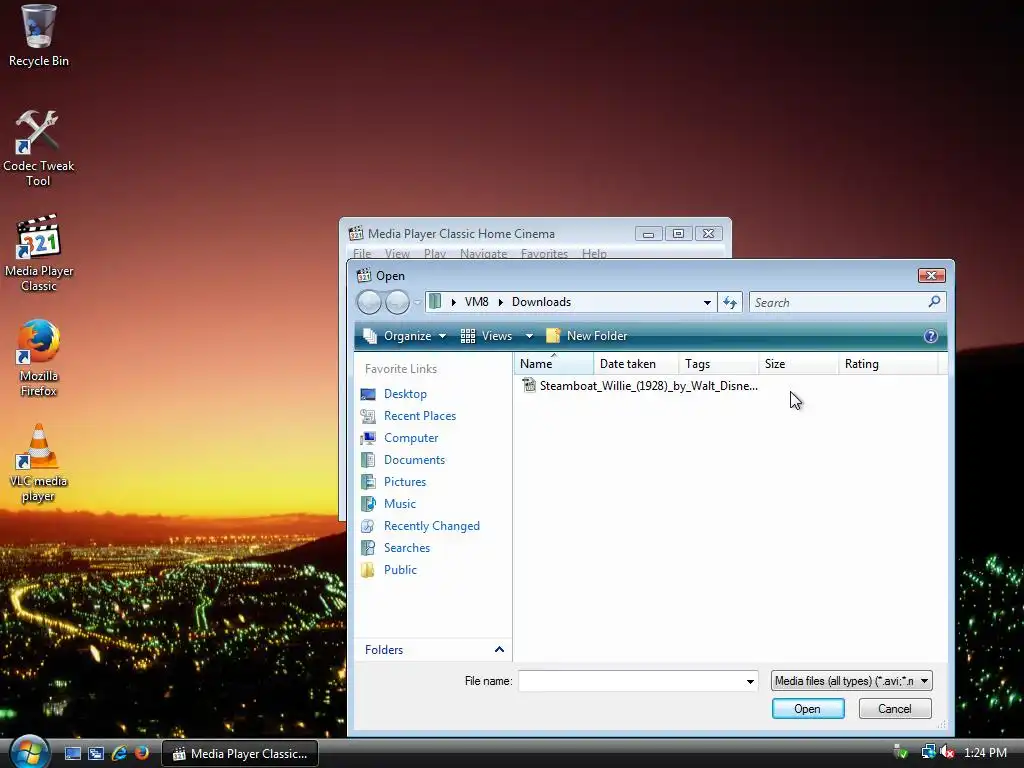Click Switch between windows quick launch icon
1024x768 pixels.
(96, 754)
